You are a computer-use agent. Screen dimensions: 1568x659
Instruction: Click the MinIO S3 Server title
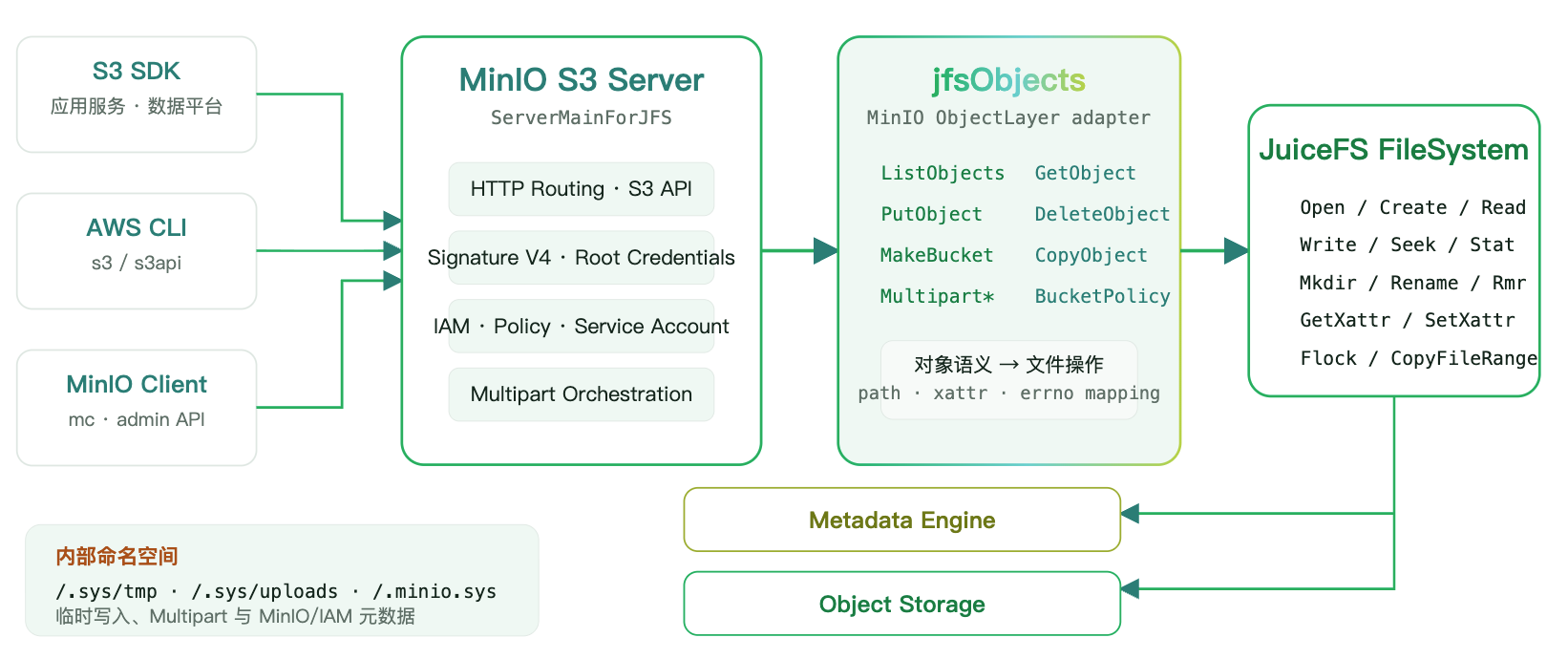582,80
